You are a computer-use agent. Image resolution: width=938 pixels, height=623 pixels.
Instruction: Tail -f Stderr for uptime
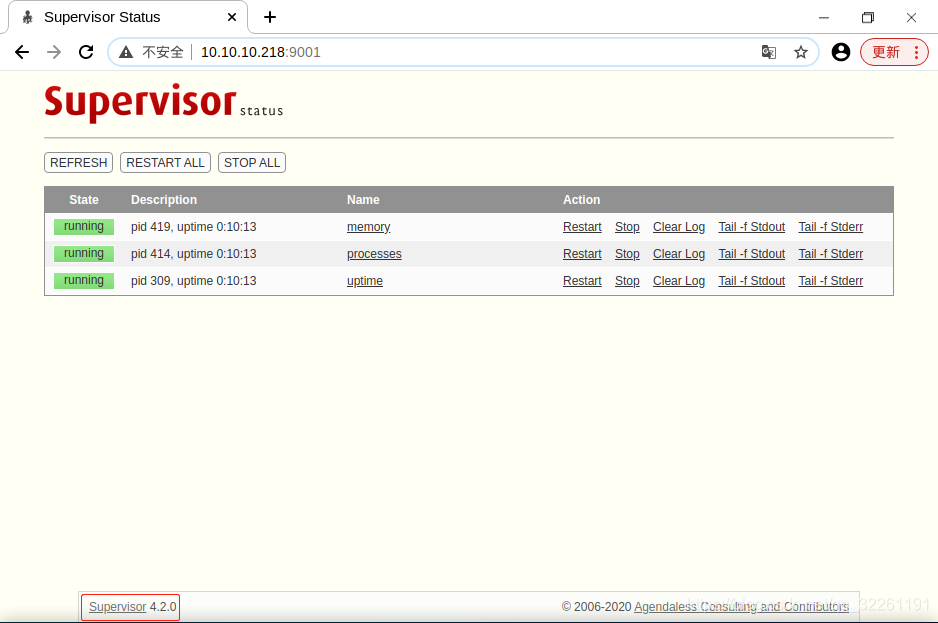(x=830, y=281)
